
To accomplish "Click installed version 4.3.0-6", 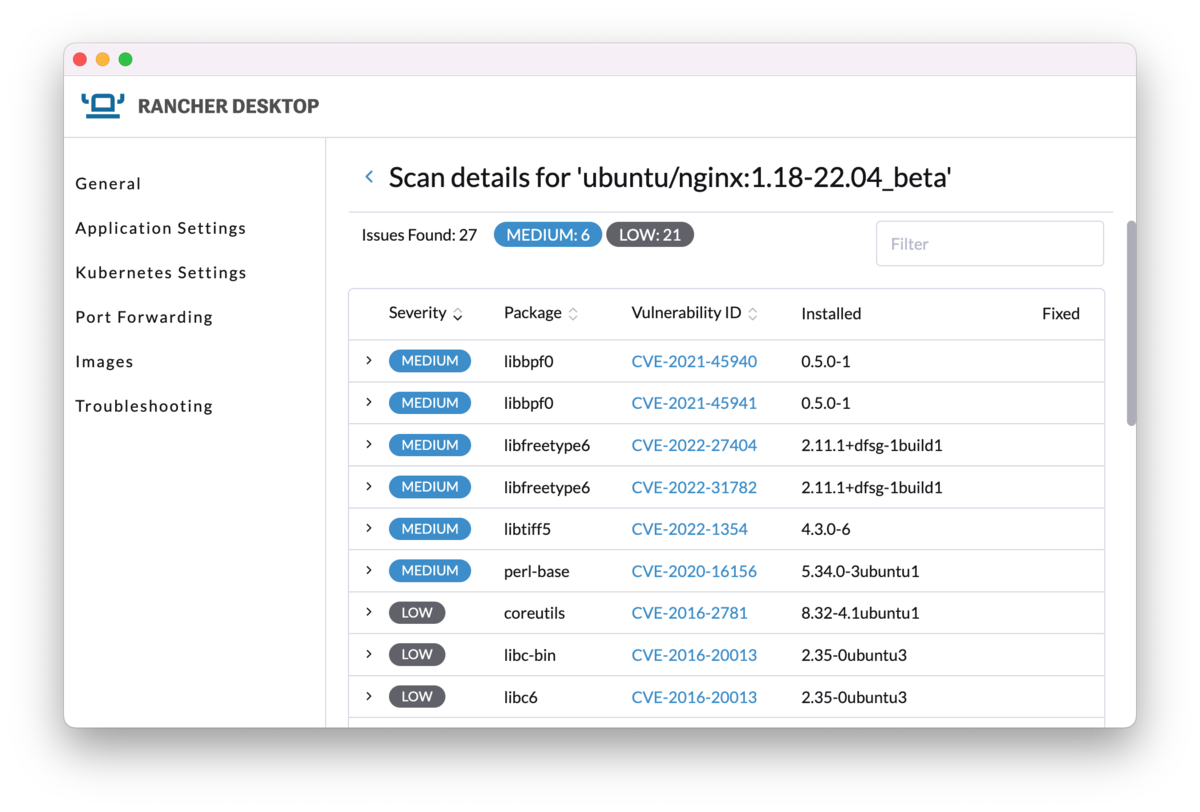I will click(x=826, y=529).
